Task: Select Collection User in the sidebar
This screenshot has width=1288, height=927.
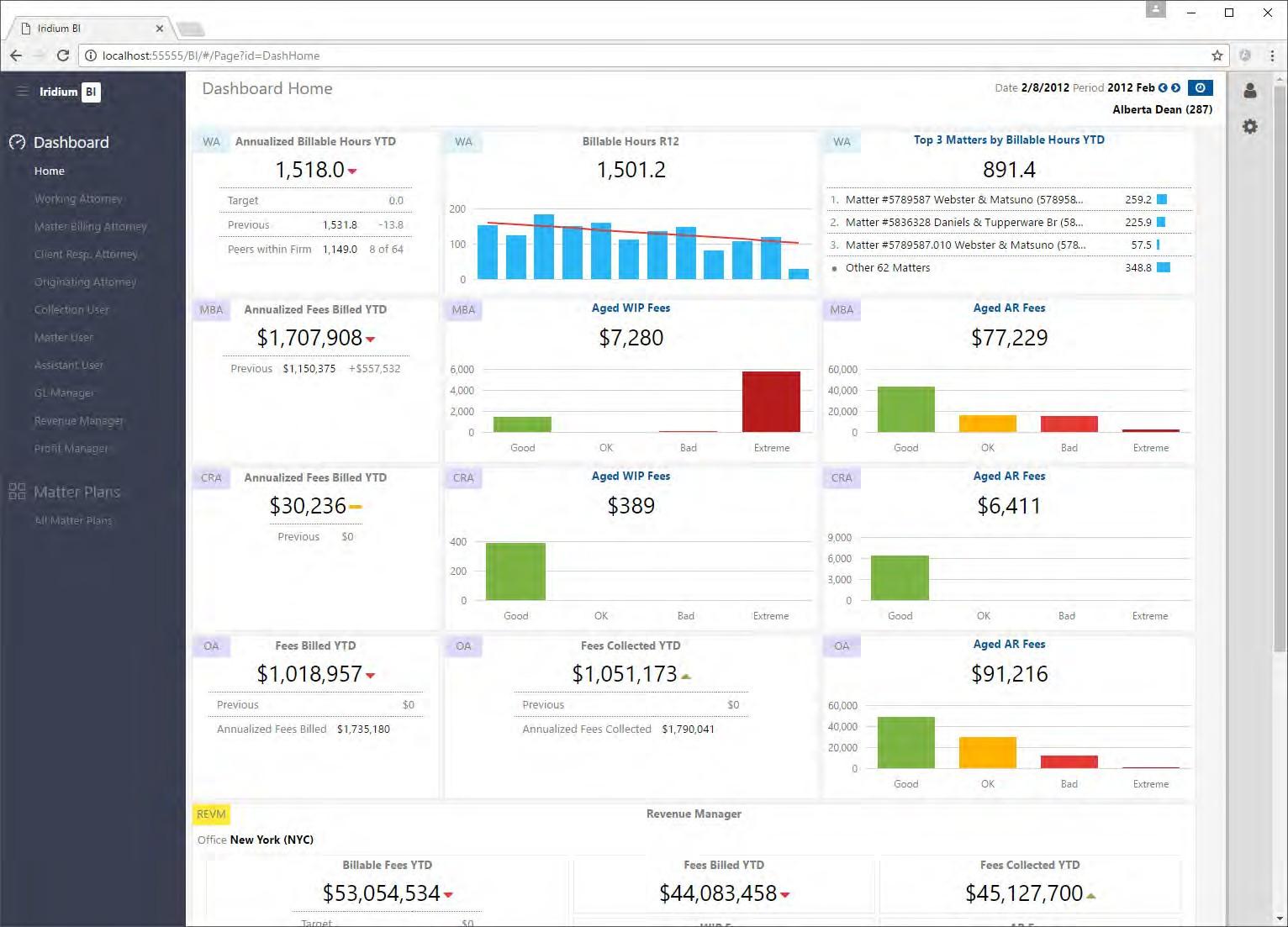Action: (x=71, y=309)
